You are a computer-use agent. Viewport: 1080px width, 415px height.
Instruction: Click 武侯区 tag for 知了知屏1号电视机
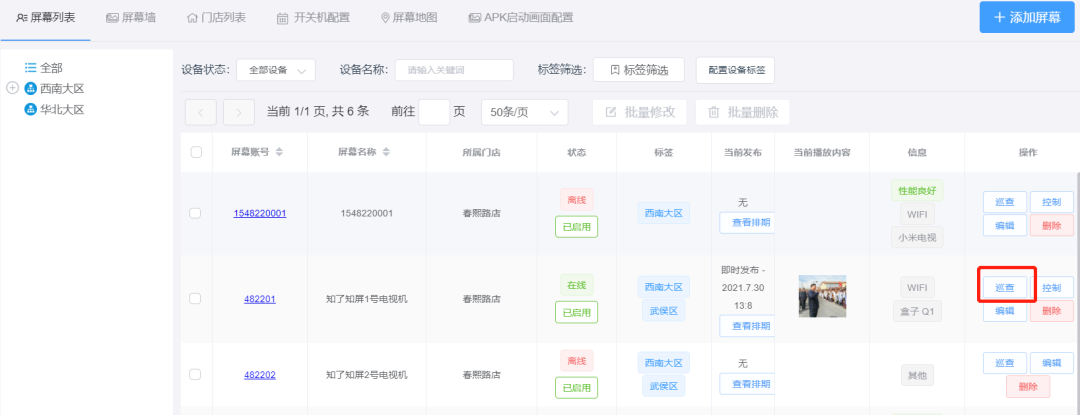pos(663,310)
